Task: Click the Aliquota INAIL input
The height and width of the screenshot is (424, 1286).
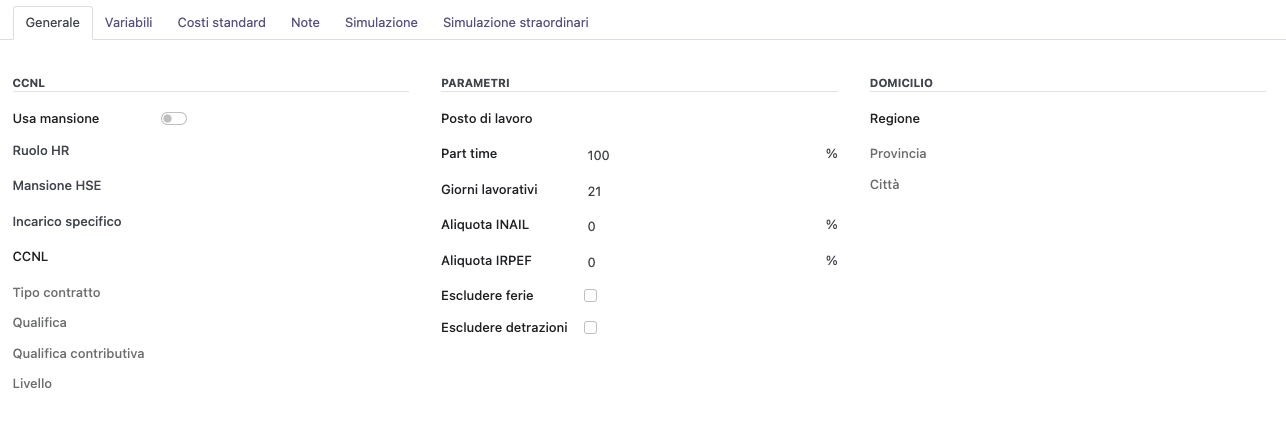Action: click(x=700, y=226)
